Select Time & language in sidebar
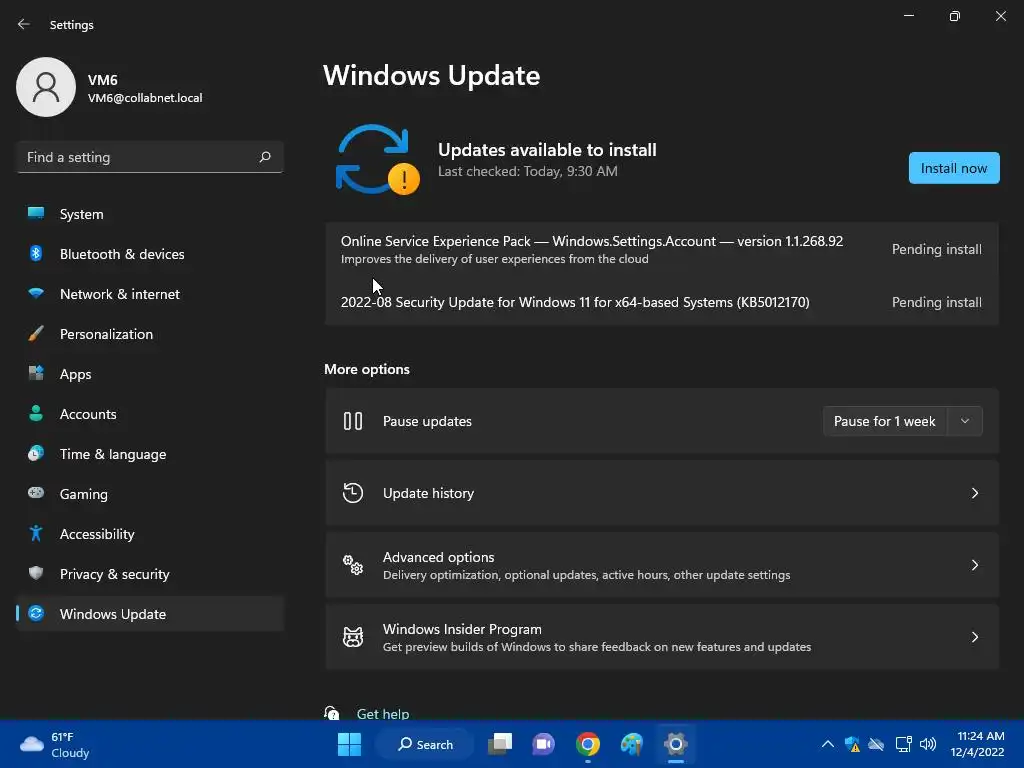This screenshot has width=1024, height=768. (150, 454)
